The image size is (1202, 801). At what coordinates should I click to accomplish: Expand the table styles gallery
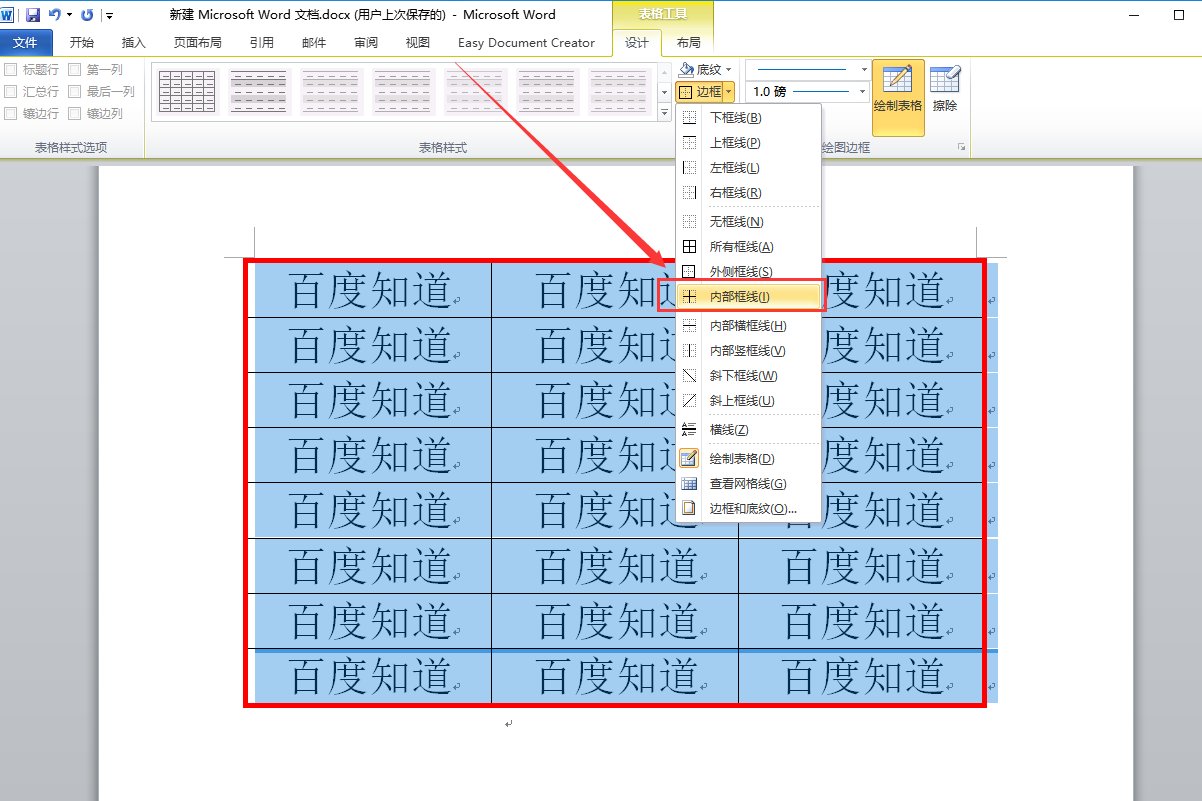(663, 111)
